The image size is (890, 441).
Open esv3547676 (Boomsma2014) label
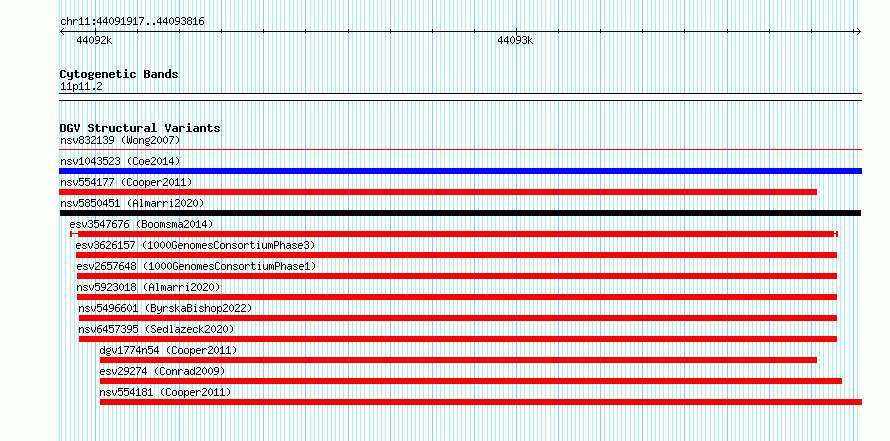point(141,224)
